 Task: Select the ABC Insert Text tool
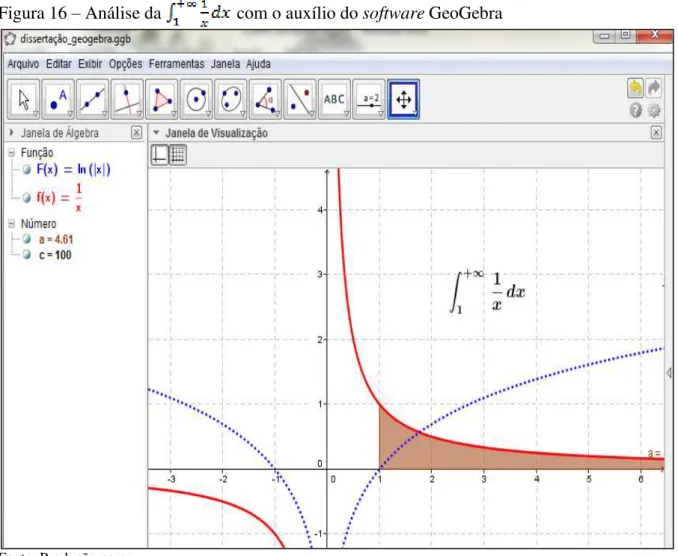(334, 99)
